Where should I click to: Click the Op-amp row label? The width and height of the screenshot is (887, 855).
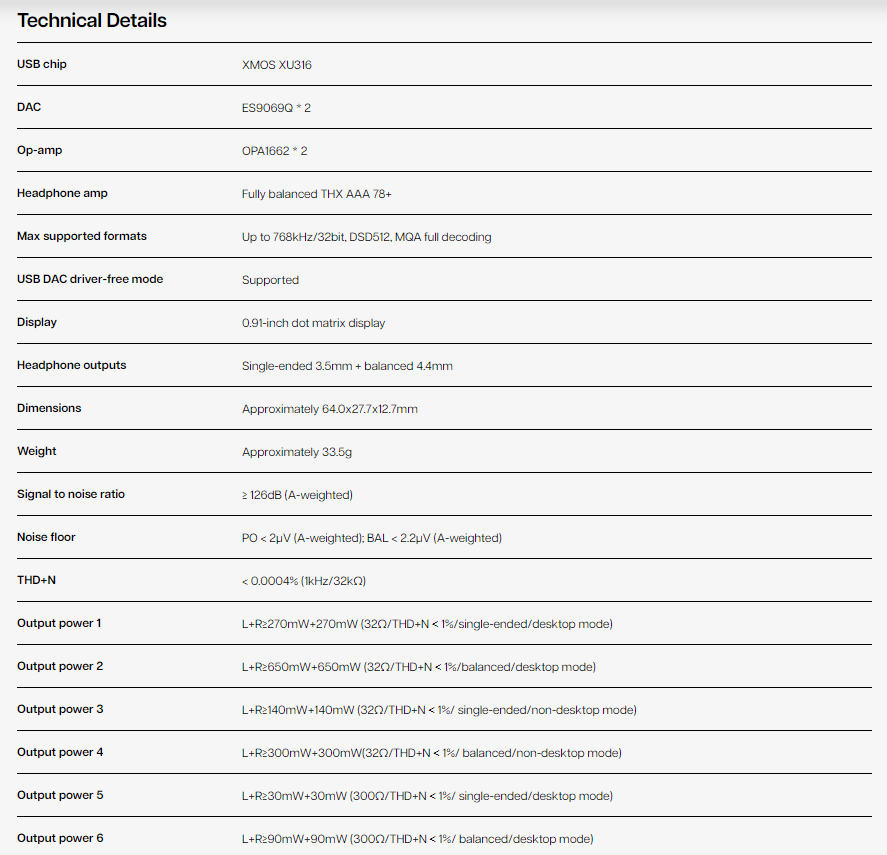[40, 150]
